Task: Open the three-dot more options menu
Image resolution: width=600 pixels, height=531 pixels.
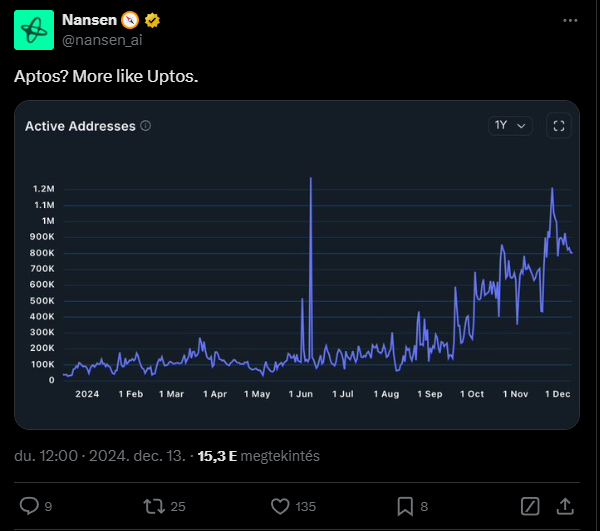Action: click(569, 20)
